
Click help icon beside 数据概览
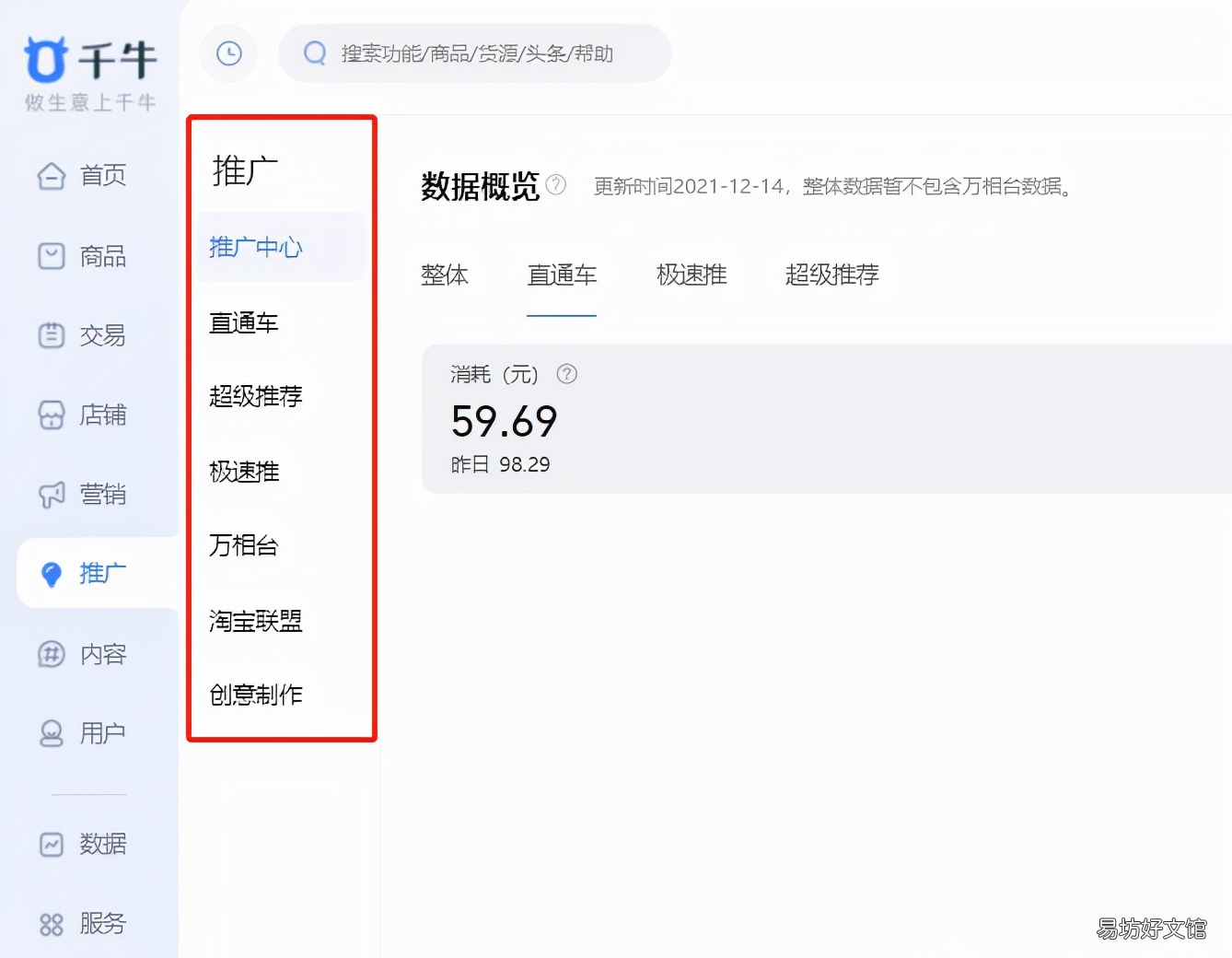click(556, 184)
